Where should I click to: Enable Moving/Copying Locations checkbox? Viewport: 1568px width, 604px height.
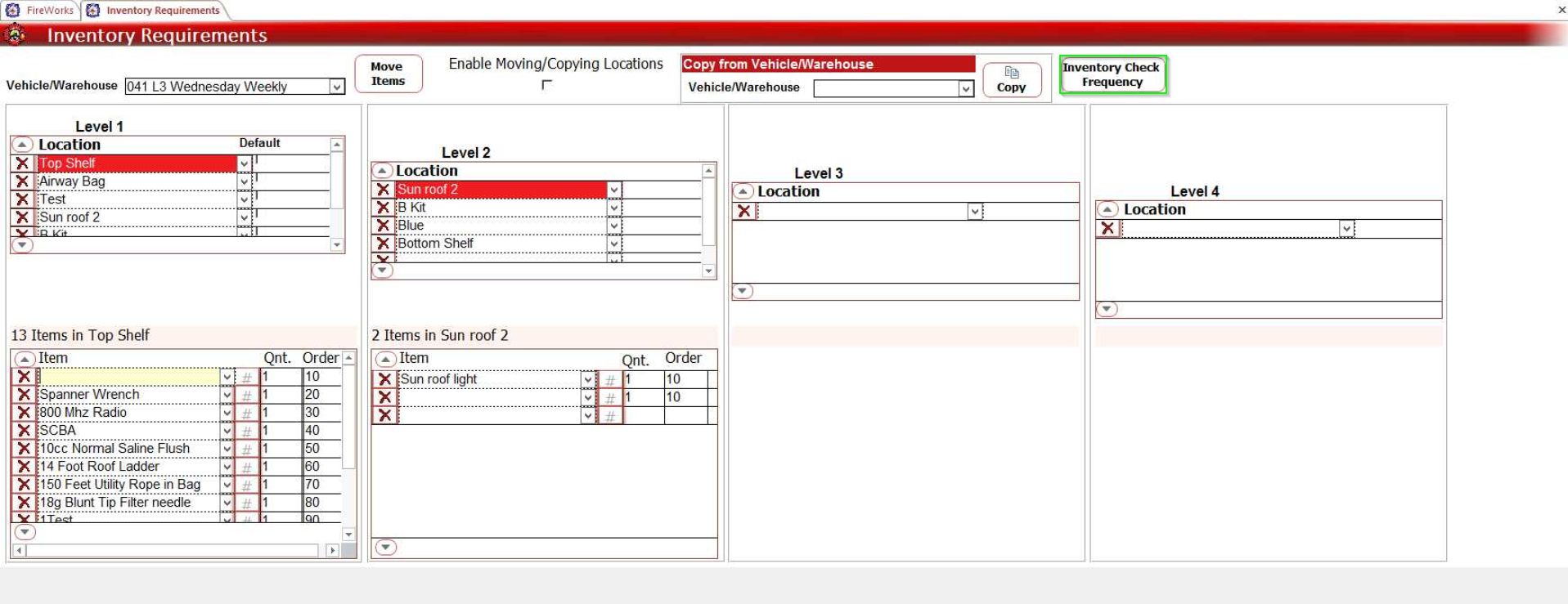click(547, 84)
